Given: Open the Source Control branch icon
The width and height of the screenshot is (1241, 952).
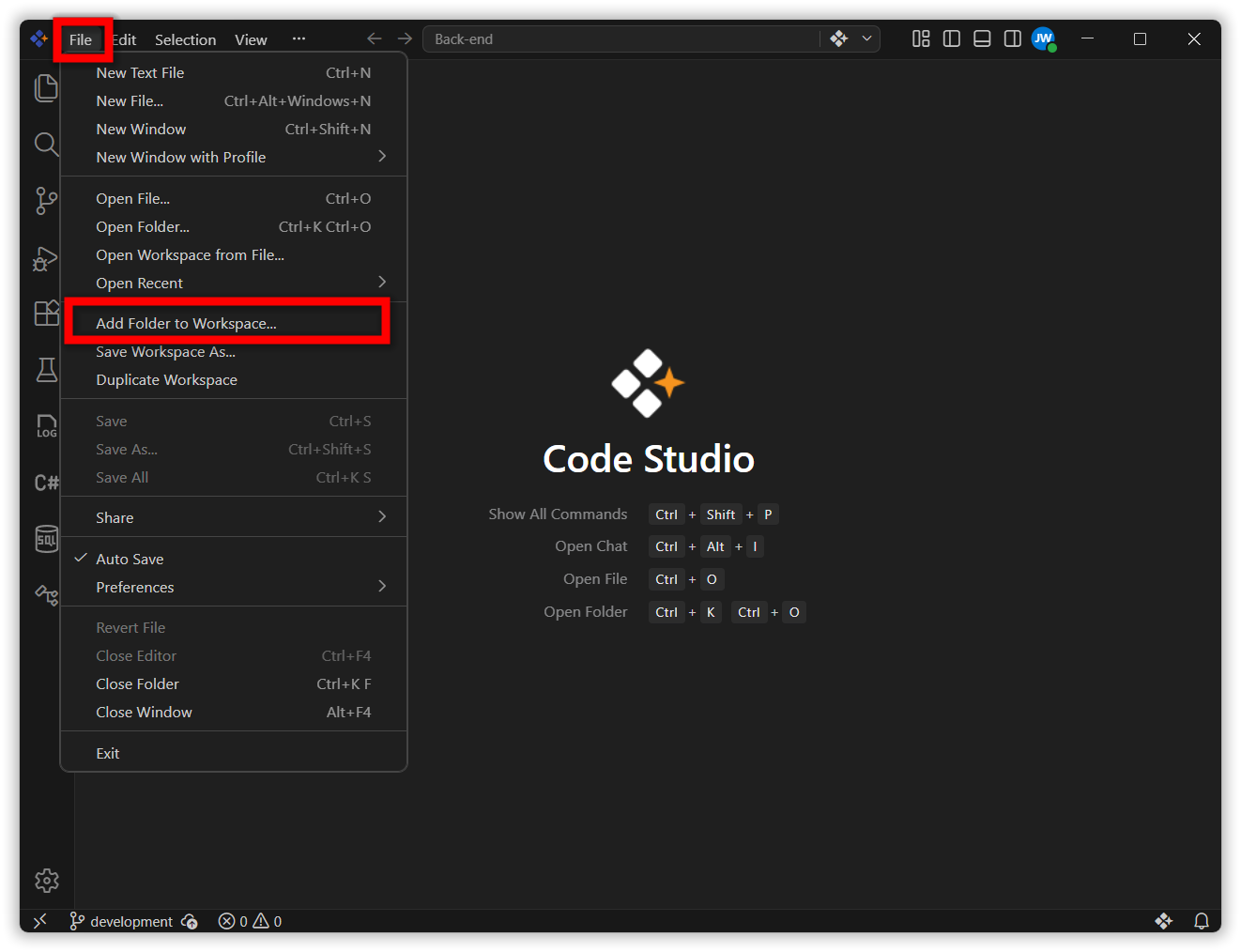Looking at the screenshot, I should [x=46, y=200].
